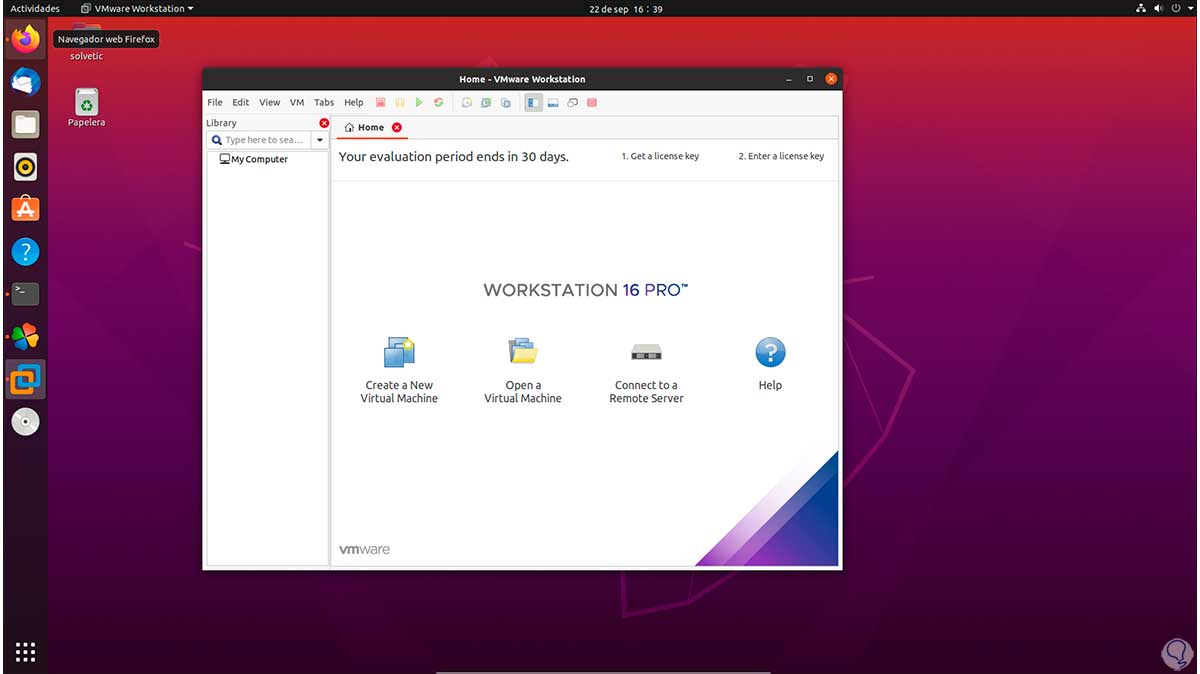Click the Create a New Virtual Machine label
The width and height of the screenshot is (1200, 674).
tap(399, 391)
